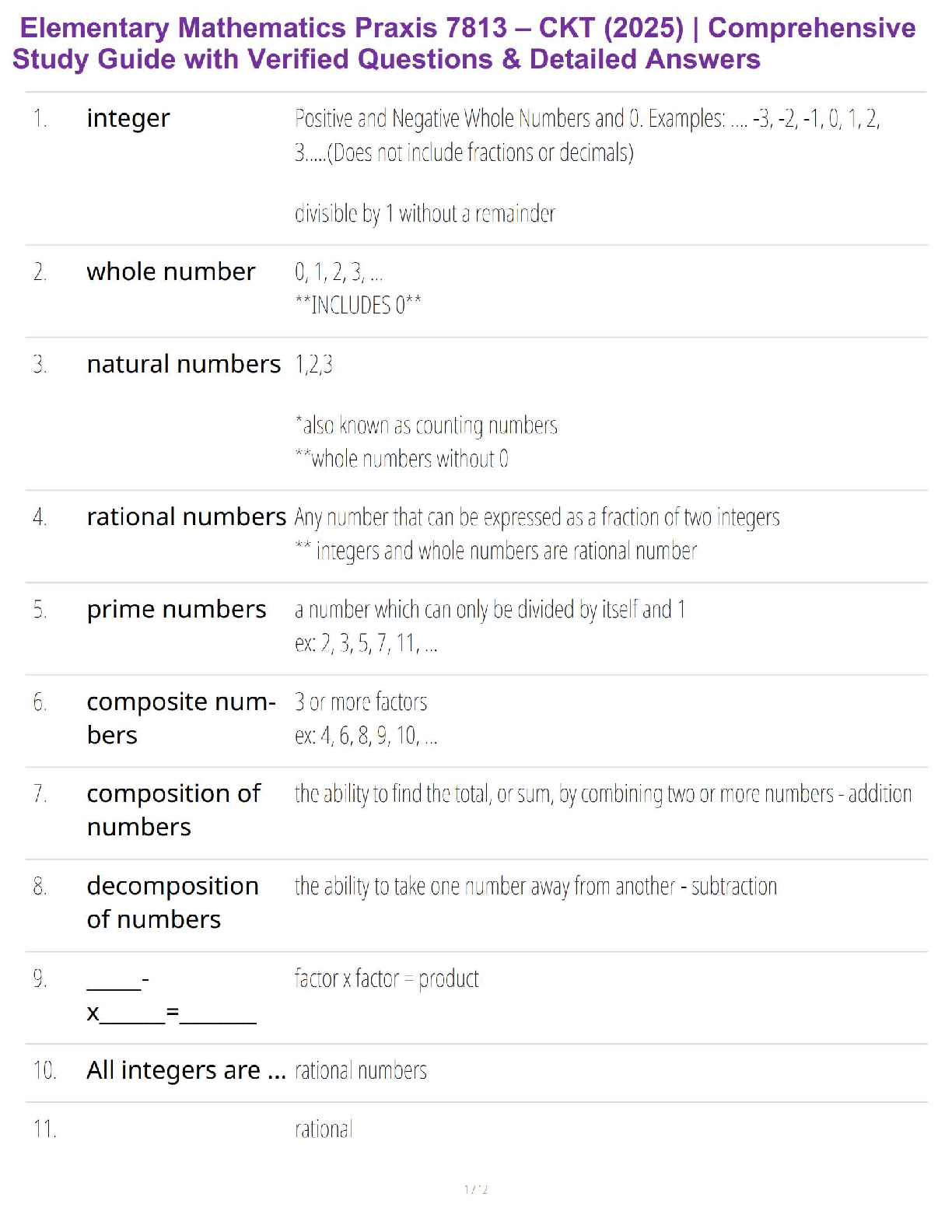Select the "prime numbers" term

[177, 610]
